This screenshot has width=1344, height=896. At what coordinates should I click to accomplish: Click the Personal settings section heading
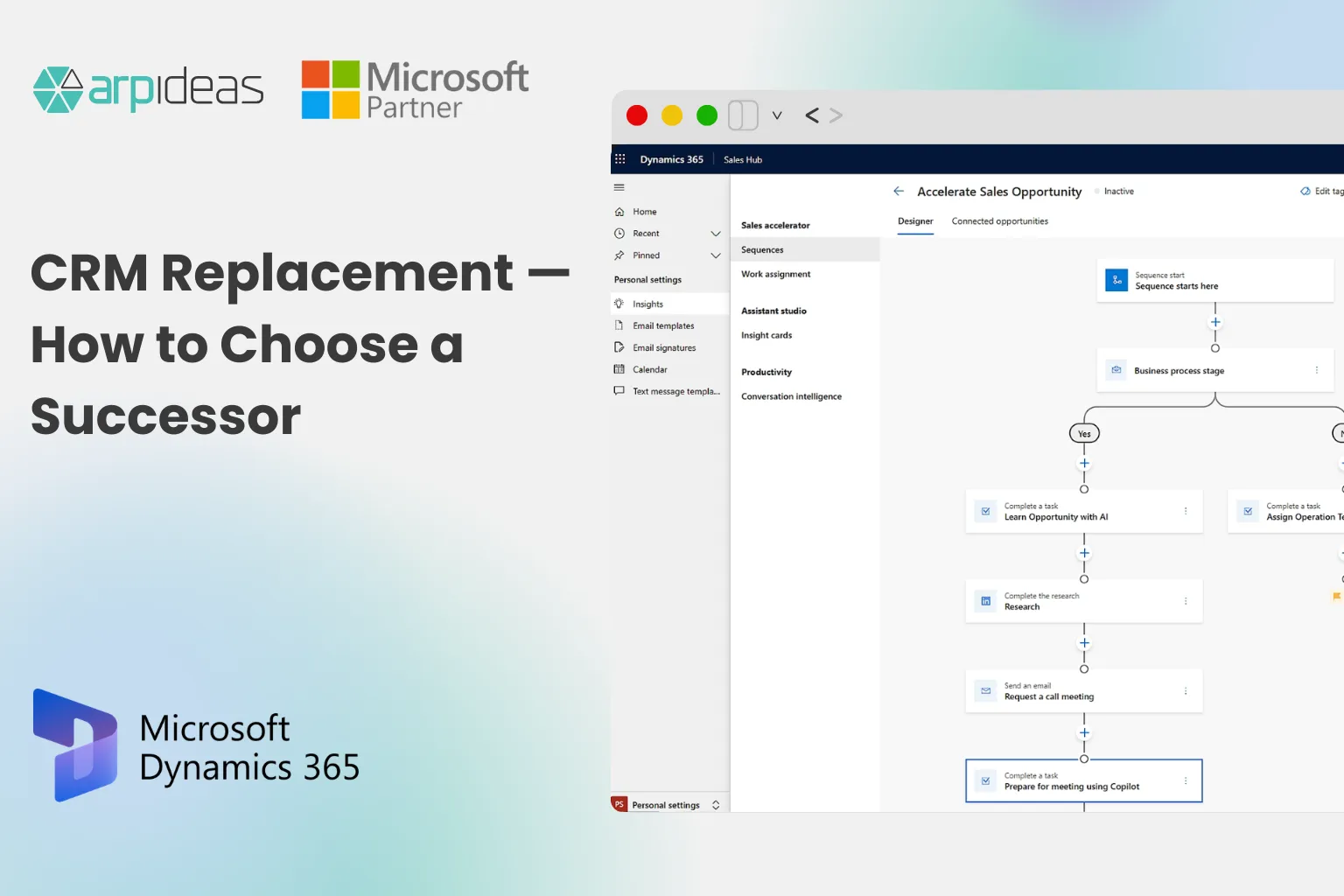click(x=647, y=280)
